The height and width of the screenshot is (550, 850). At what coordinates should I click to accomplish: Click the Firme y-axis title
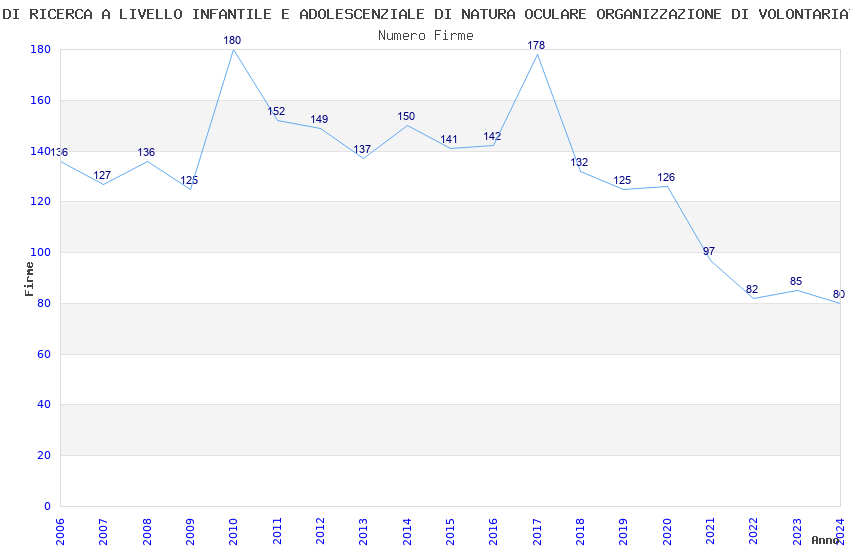tap(29, 279)
